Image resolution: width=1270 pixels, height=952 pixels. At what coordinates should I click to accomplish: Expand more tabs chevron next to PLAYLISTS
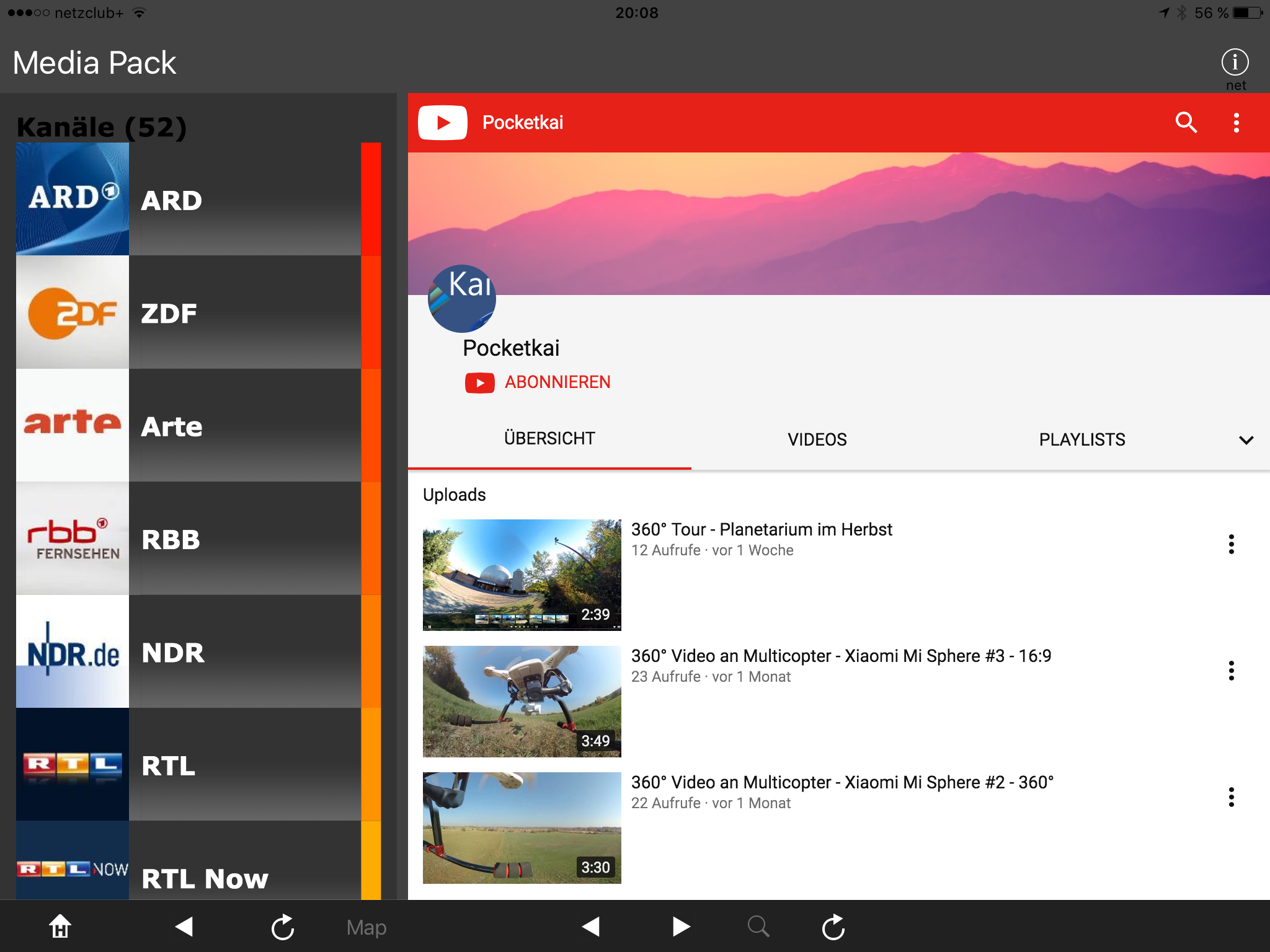1246,440
